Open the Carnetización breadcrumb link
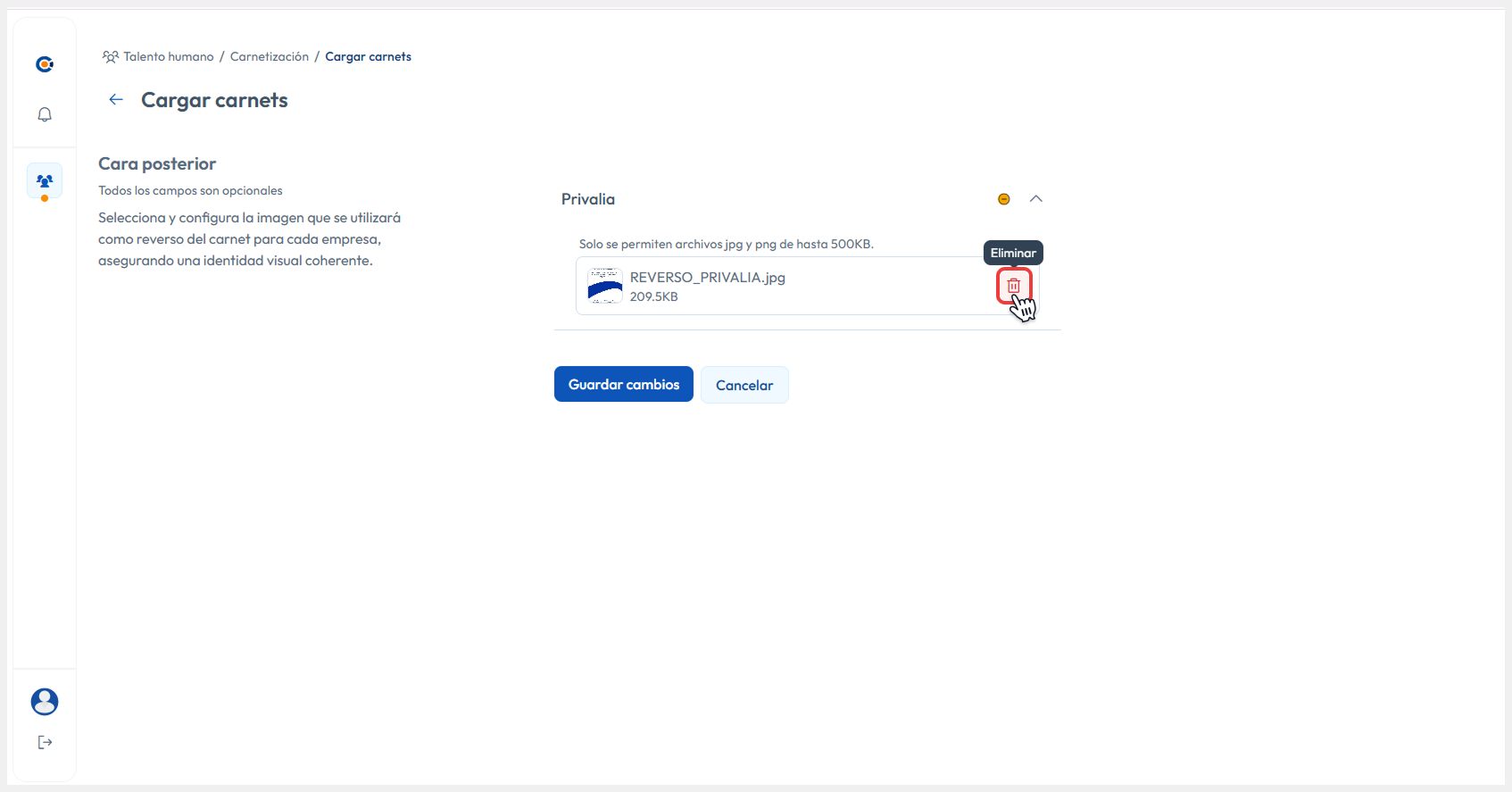Screen dimensions: 1512x792 tap(270, 57)
